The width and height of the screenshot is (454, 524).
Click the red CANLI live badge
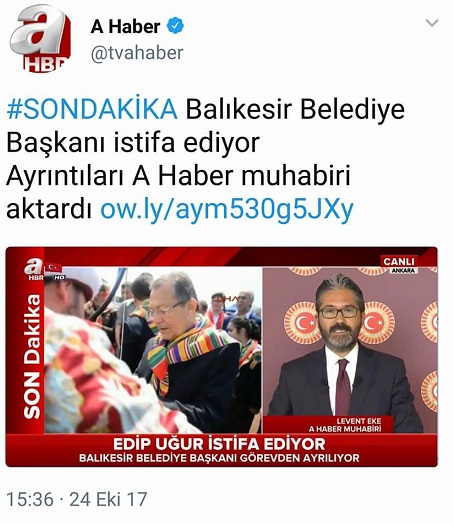click(399, 261)
